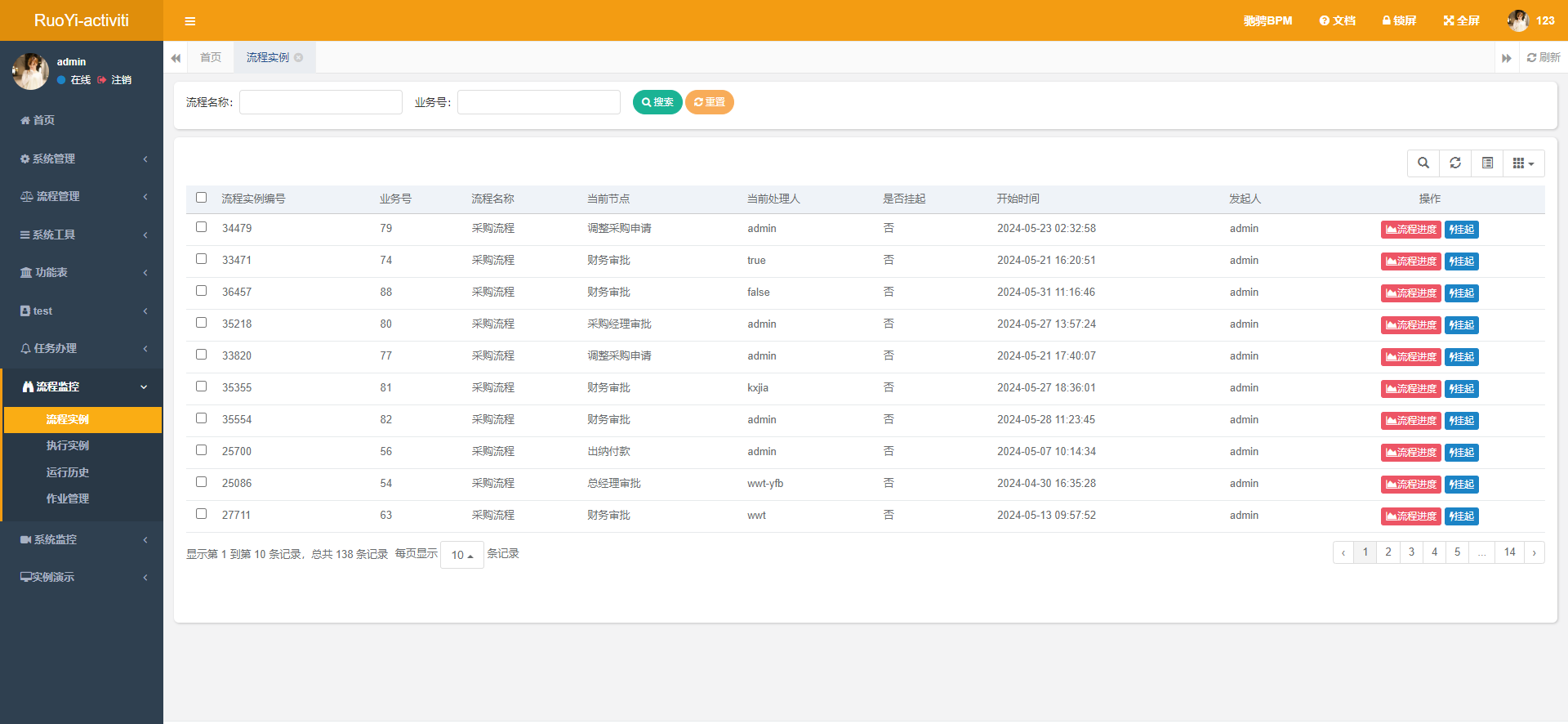Click the table search icon button

[x=1423, y=163]
